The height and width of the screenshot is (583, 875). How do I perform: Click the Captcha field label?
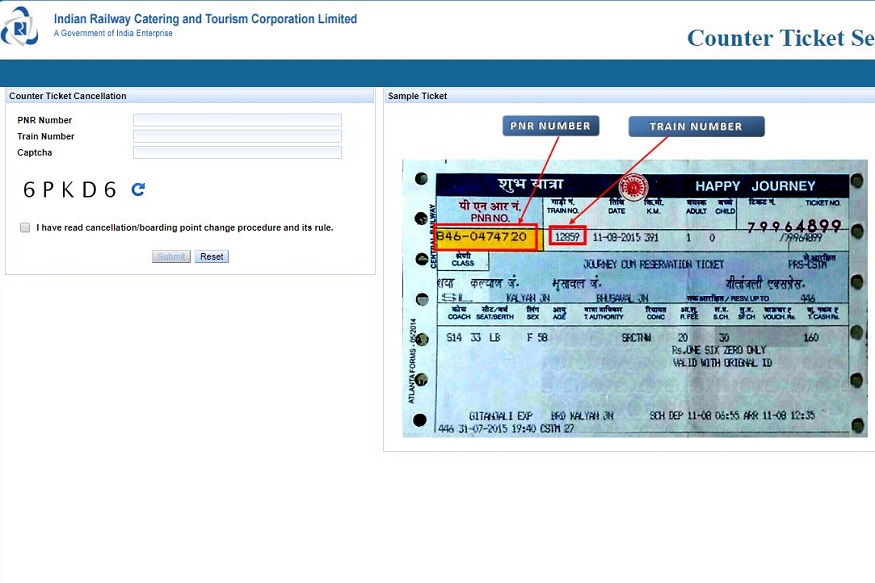click(35, 152)
